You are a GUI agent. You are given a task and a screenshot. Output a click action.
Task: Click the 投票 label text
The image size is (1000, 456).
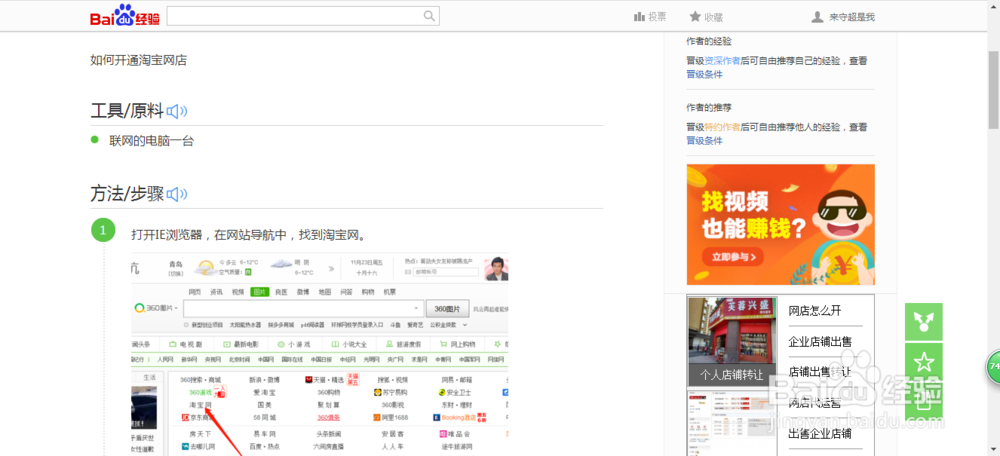(658, 17)
